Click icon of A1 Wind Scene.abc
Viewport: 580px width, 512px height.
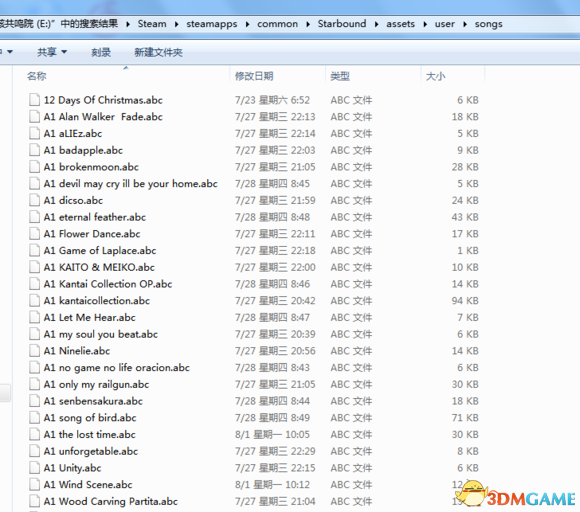click(x=34, y=485)
